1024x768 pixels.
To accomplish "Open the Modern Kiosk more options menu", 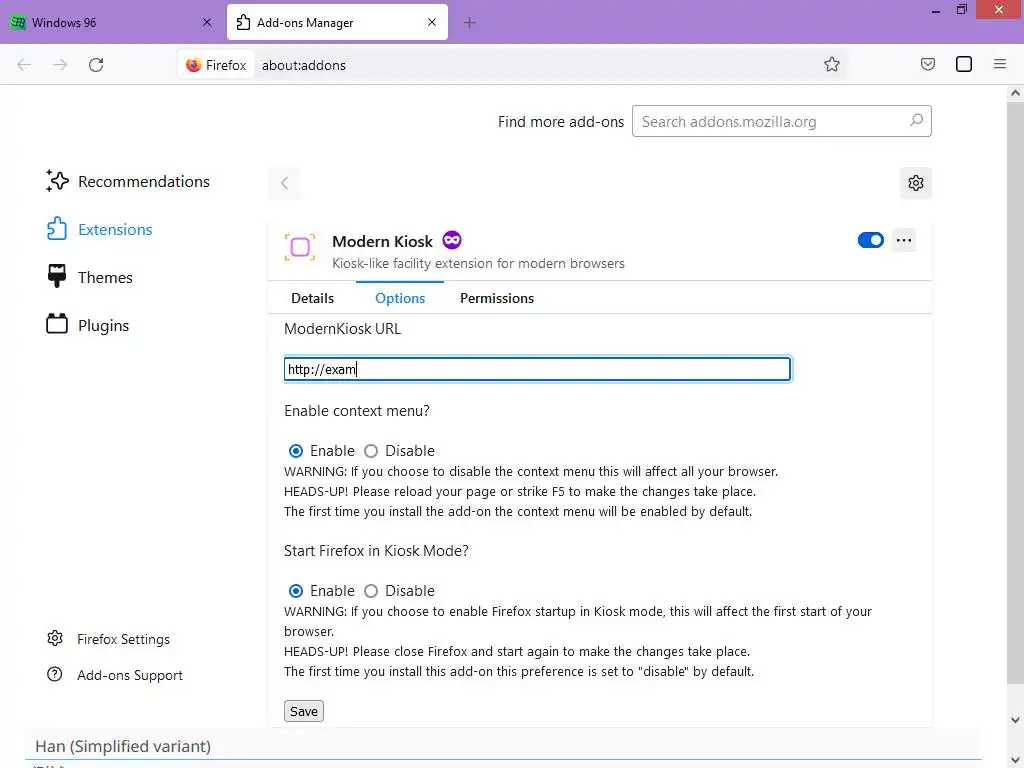I will (904, 240).
